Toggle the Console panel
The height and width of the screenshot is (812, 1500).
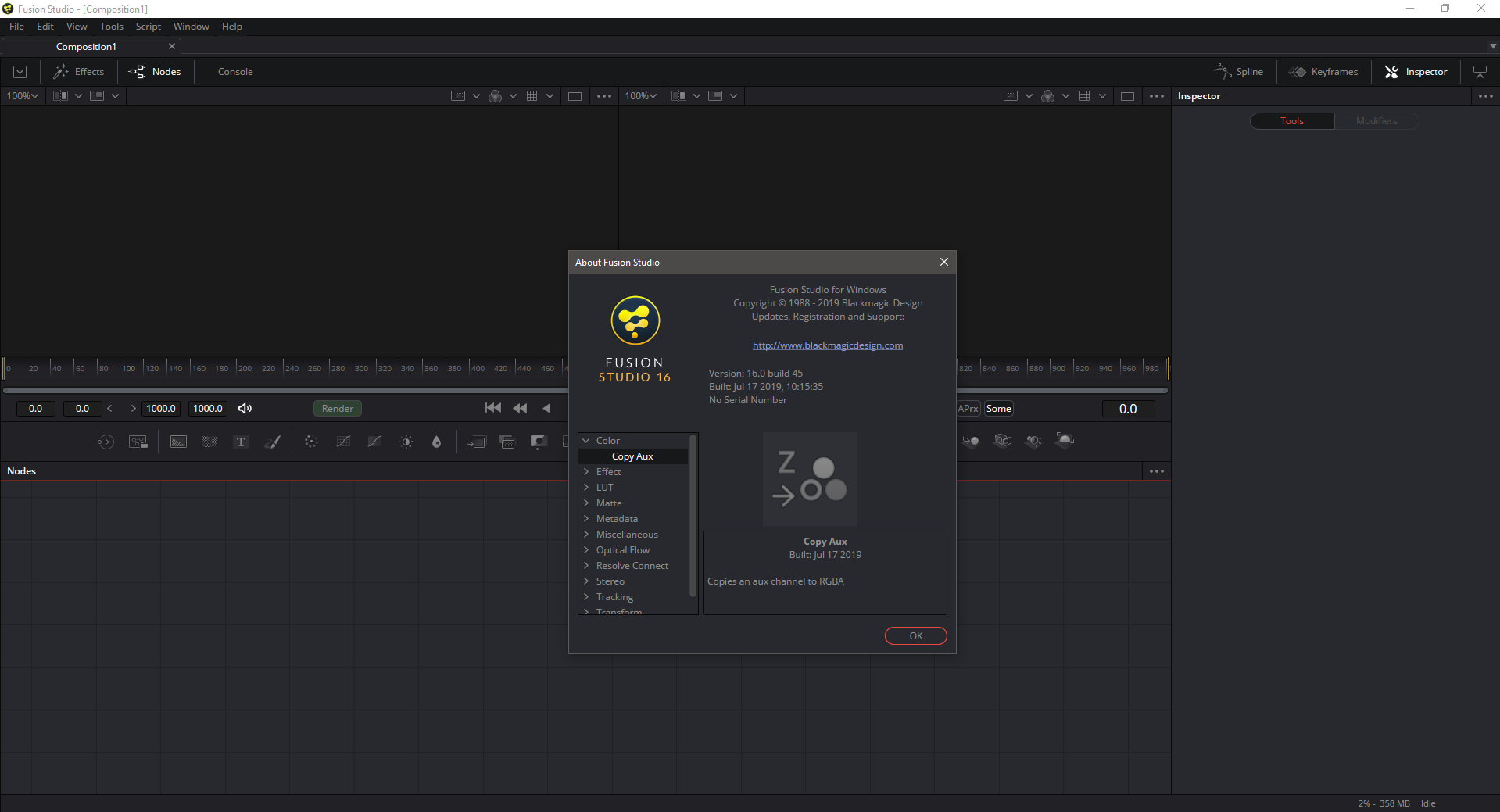pyautogui.click(x=235, y=72)
